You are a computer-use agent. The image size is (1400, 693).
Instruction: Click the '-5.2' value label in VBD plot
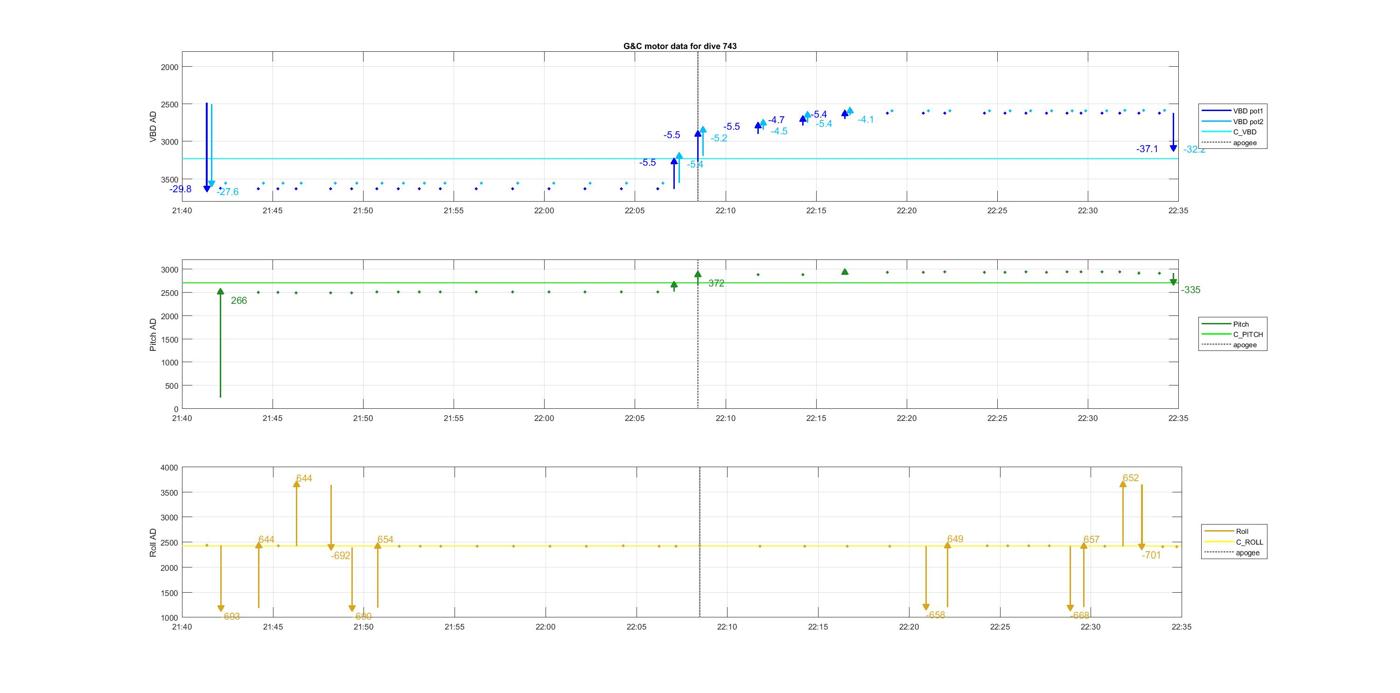pos(719,138)
